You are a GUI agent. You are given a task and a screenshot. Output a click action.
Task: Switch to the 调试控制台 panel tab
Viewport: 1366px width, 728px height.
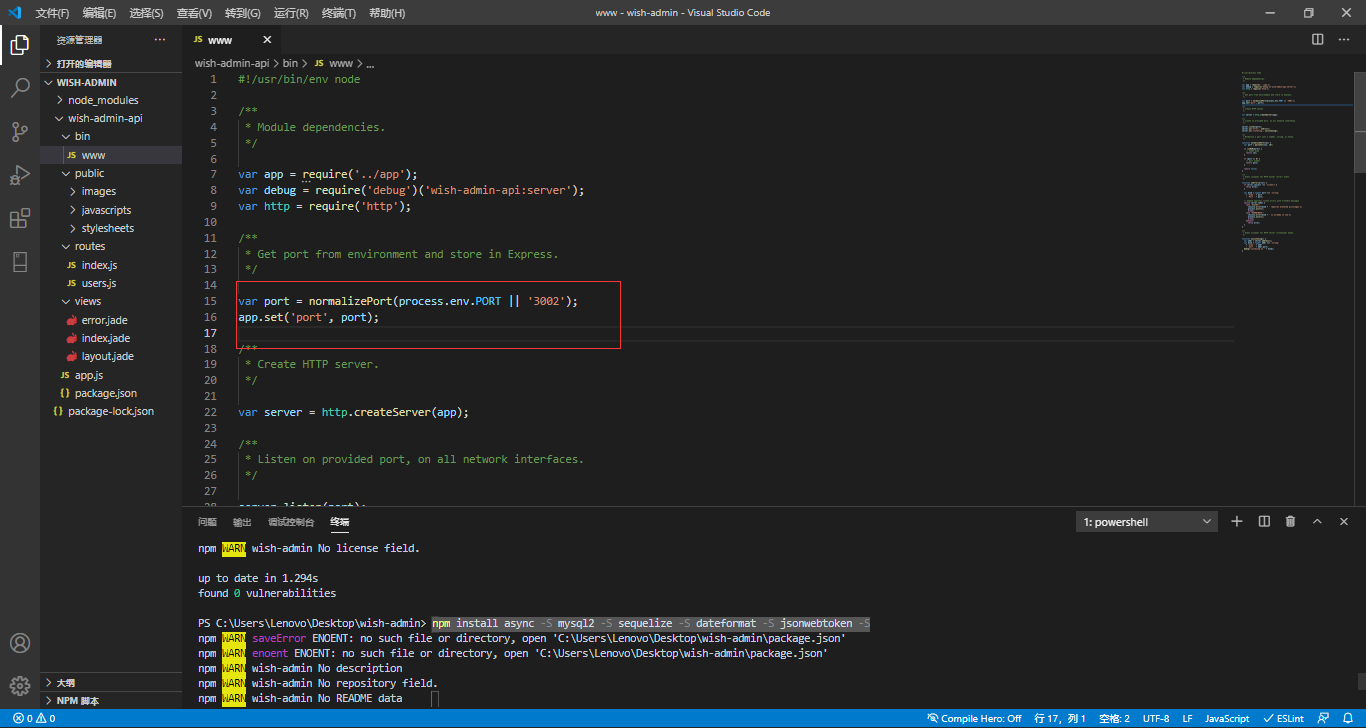[291, 522]
